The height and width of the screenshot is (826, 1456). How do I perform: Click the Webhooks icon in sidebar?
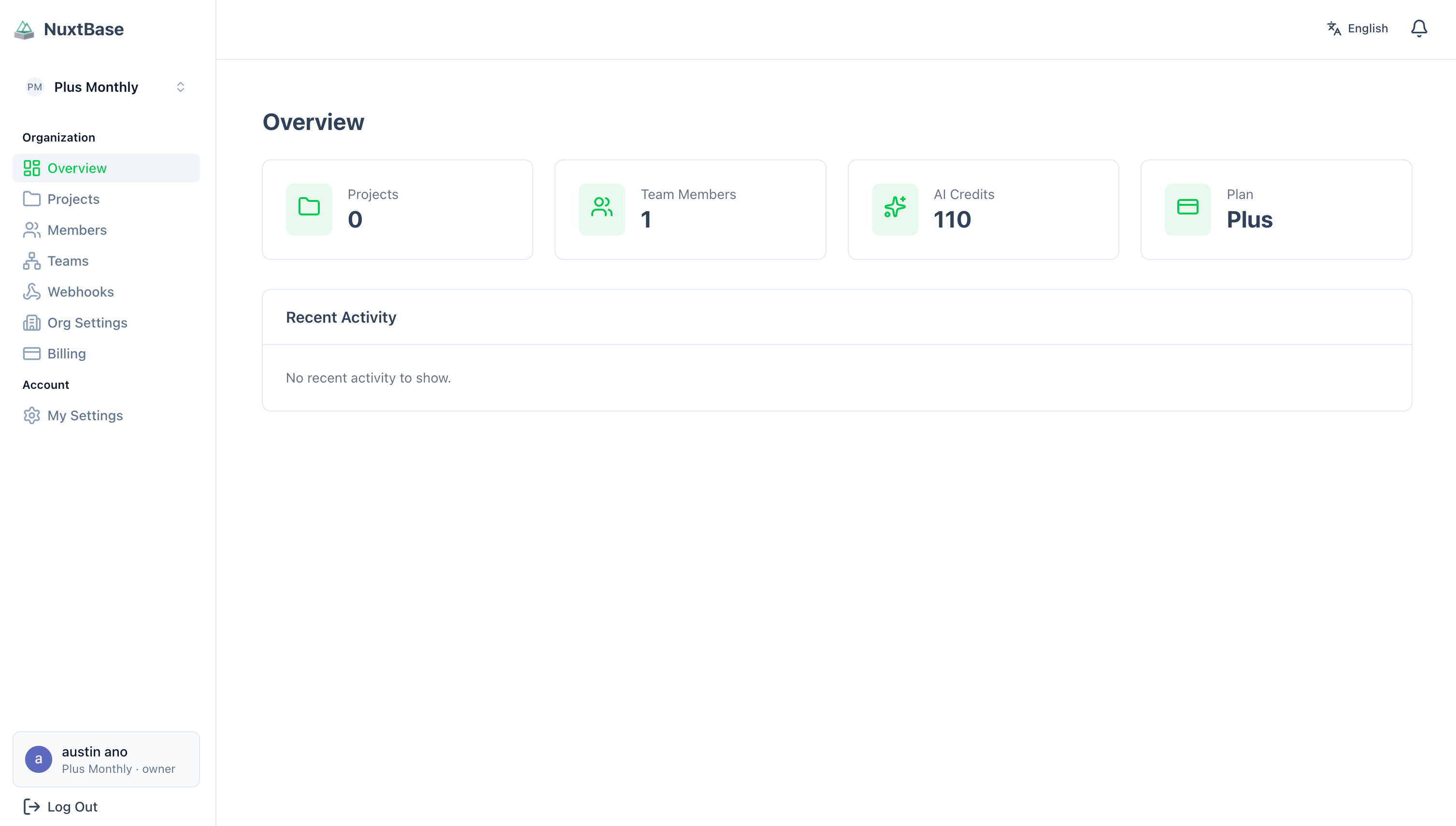tap(32, 291)
